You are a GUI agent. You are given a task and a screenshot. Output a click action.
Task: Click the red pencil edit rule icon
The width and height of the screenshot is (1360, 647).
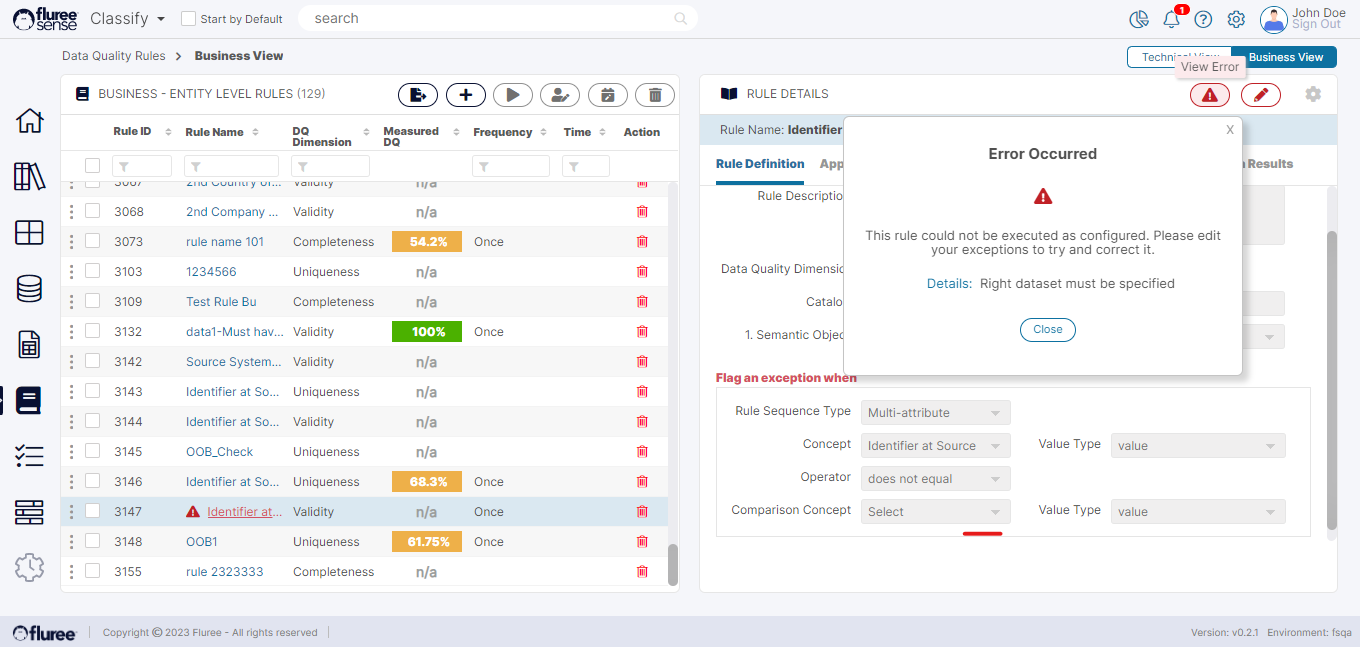tap(1260, 95)
